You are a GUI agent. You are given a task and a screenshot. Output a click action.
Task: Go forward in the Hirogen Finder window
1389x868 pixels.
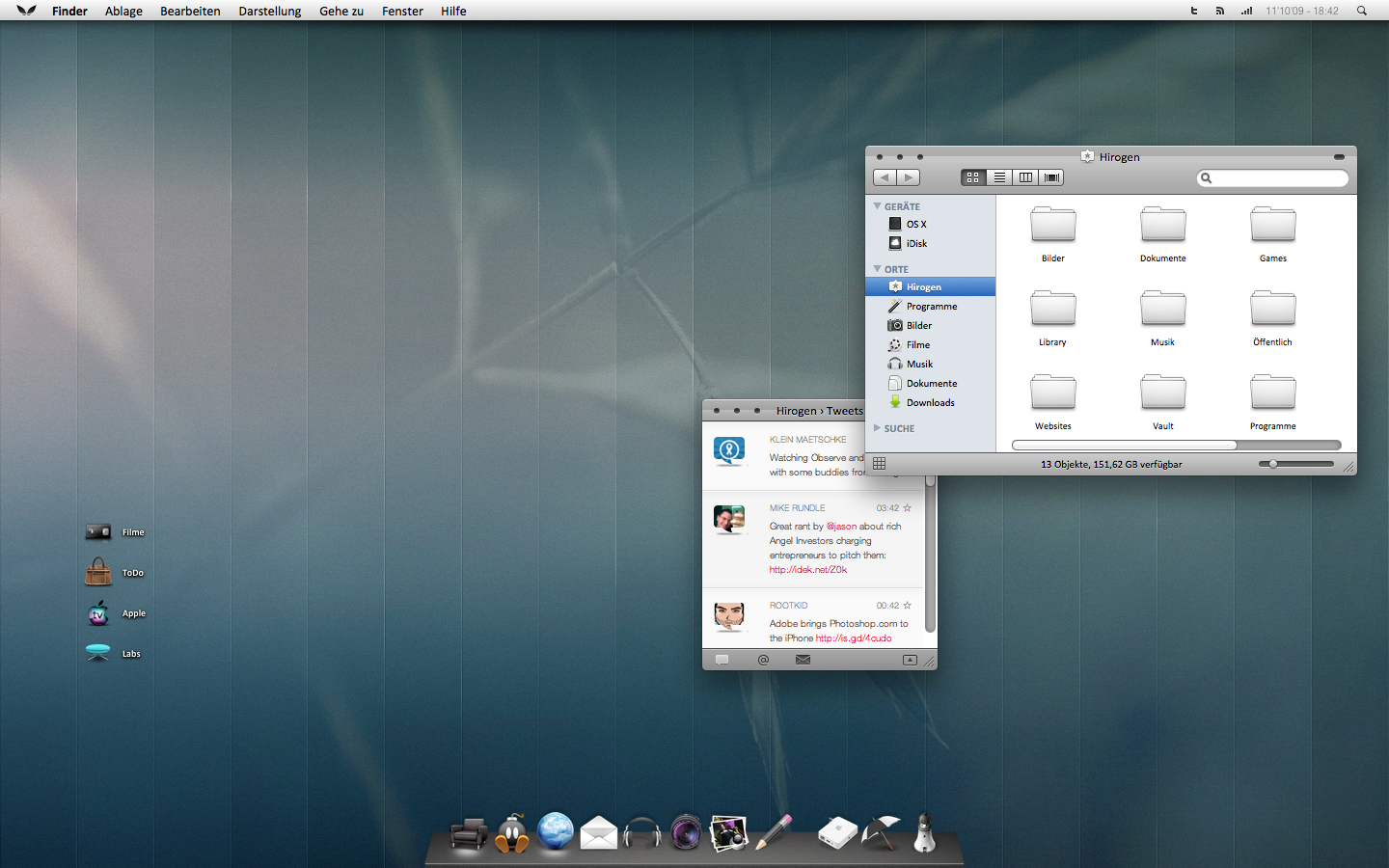coord(909,177)
